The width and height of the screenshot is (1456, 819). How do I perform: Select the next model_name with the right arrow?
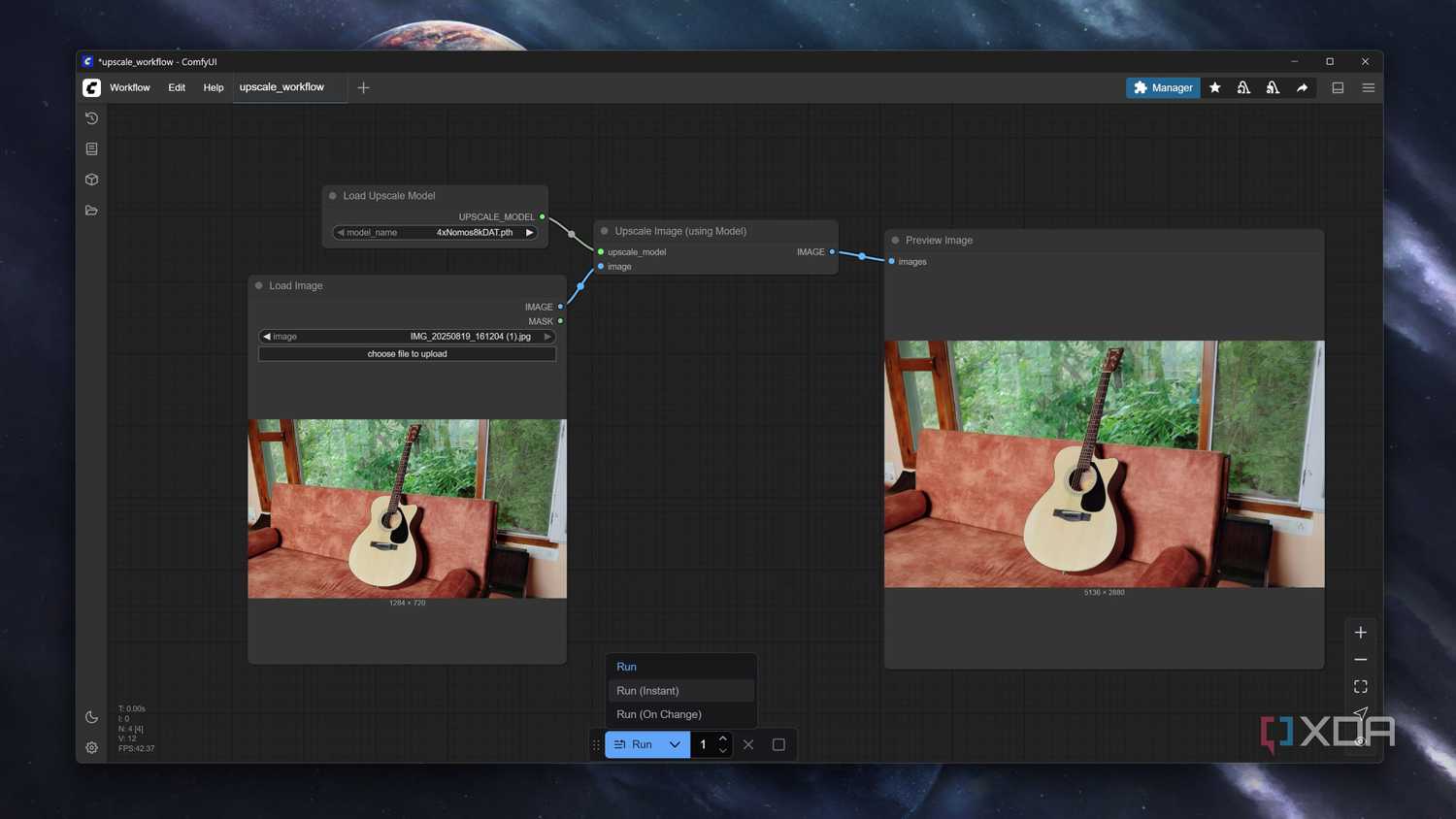pos(529,233)
